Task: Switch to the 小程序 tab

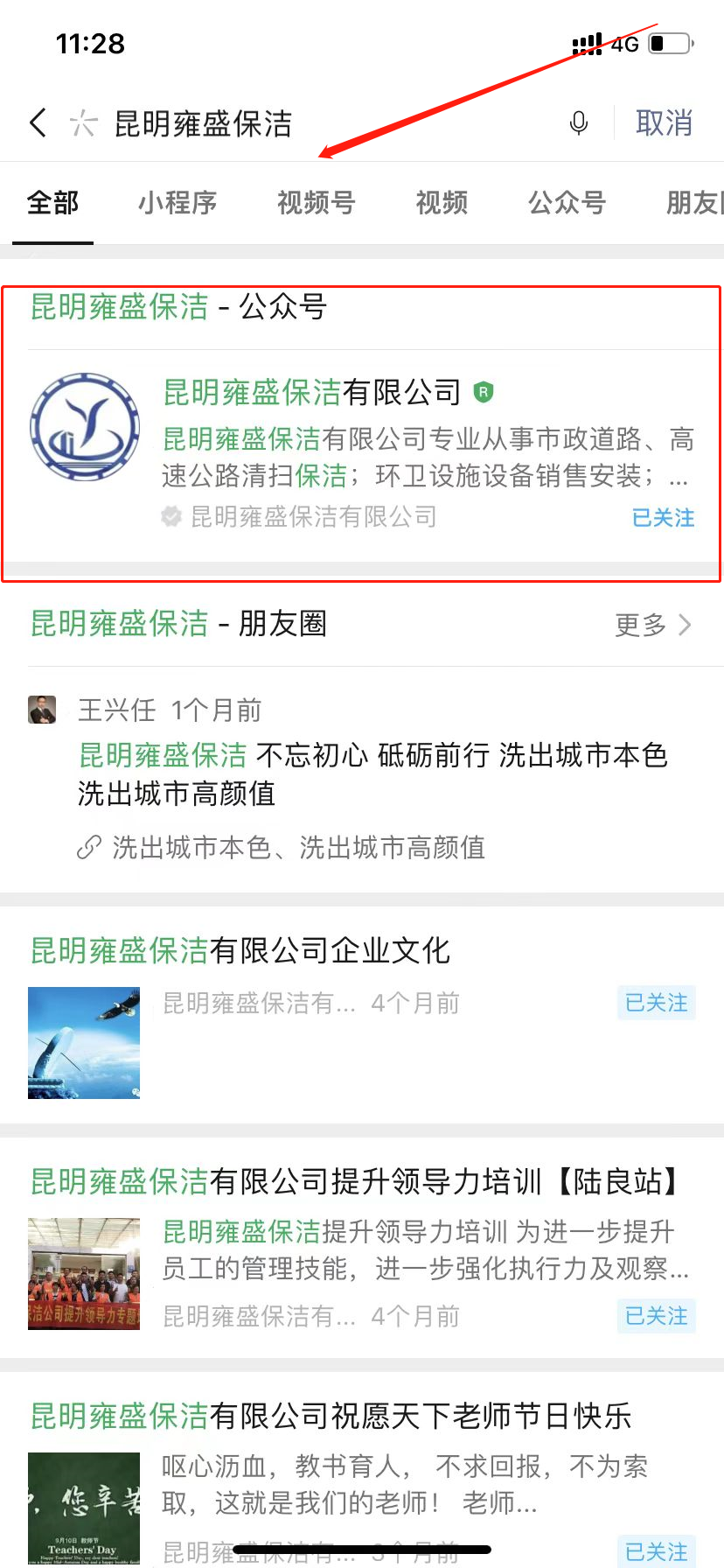Action: tap(178, 202)
